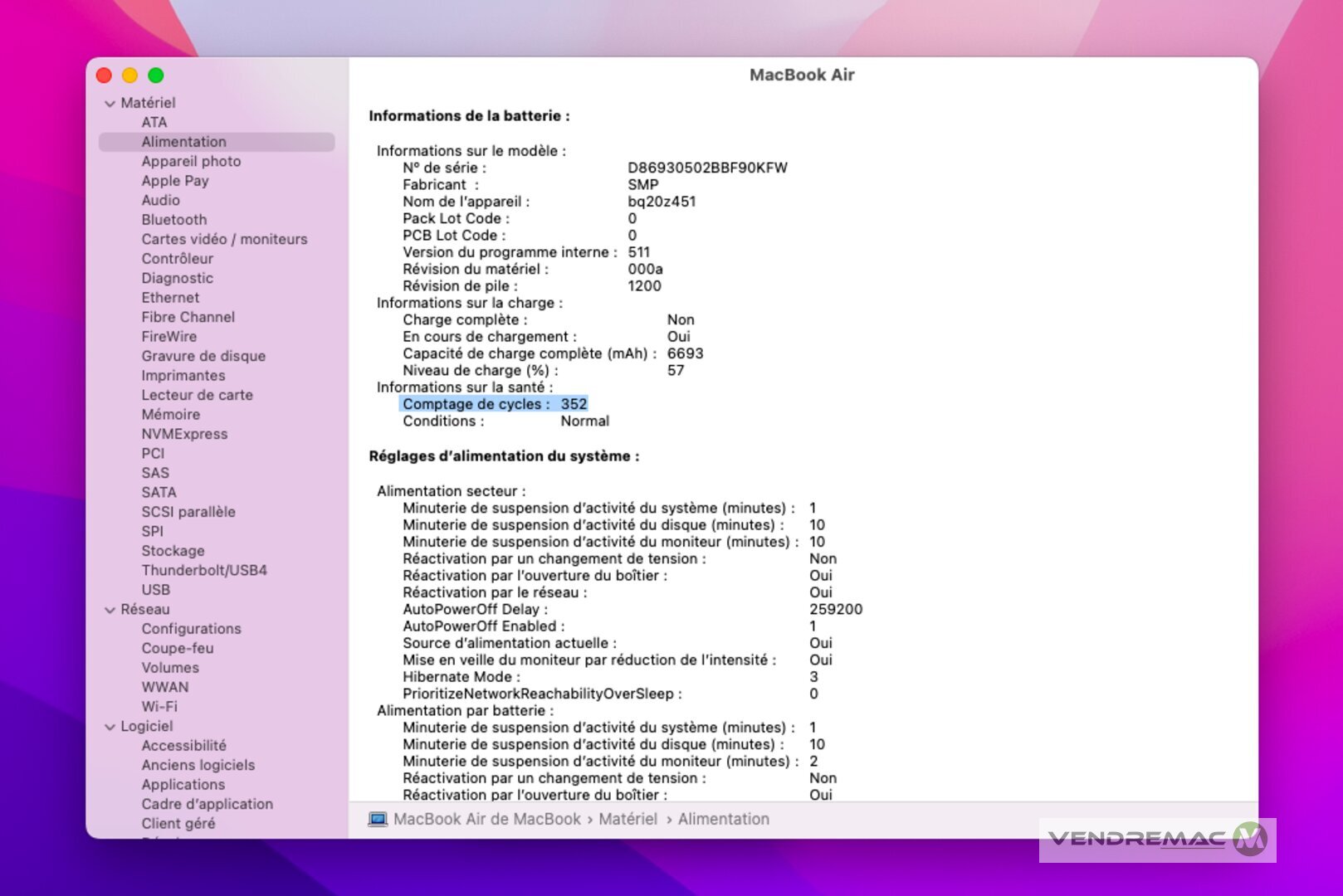Show the Mémoire hardware details
This screenshot has height=896, width=1343.
[x=170, y=415]
